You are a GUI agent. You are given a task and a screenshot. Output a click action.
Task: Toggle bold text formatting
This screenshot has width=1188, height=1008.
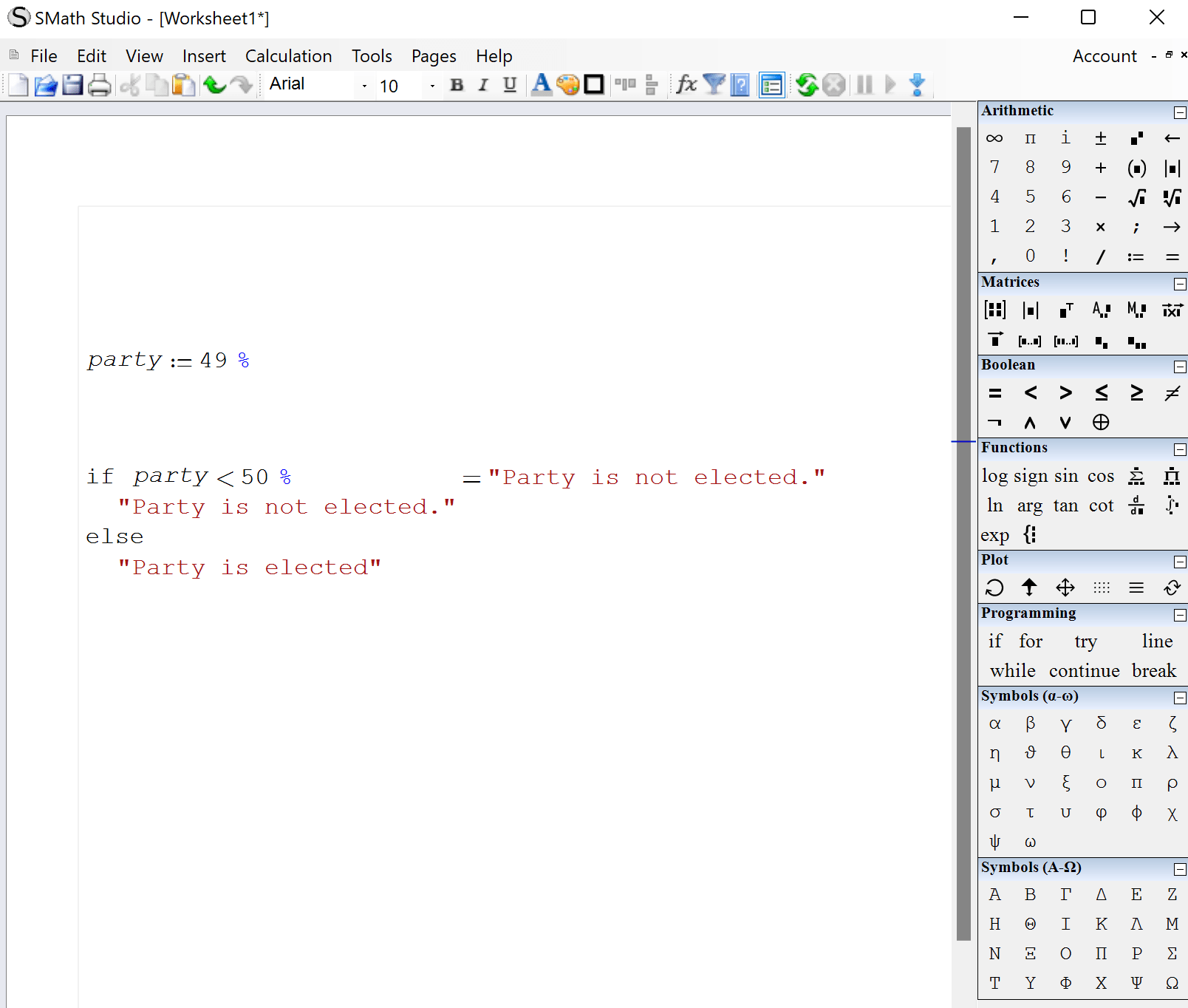pyautogui.click(x=457, y=85)
